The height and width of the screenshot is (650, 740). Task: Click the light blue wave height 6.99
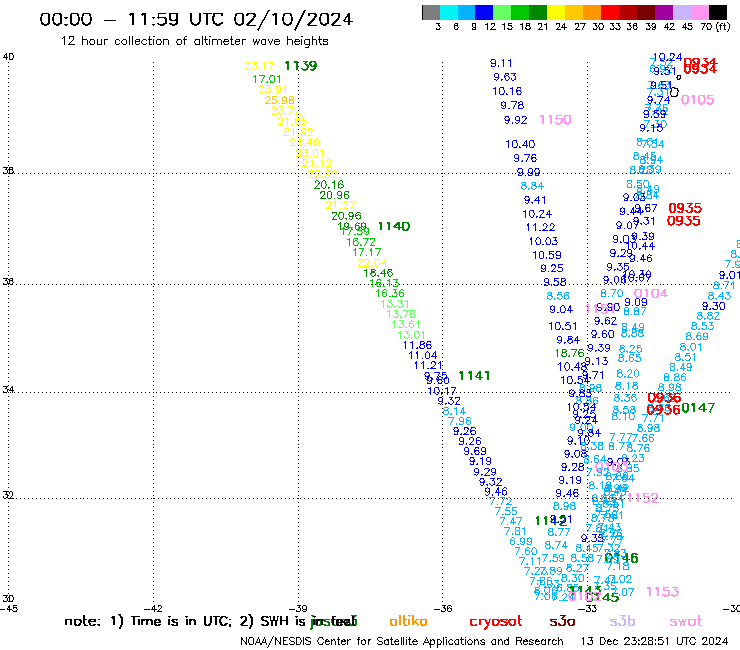[521, 541]
